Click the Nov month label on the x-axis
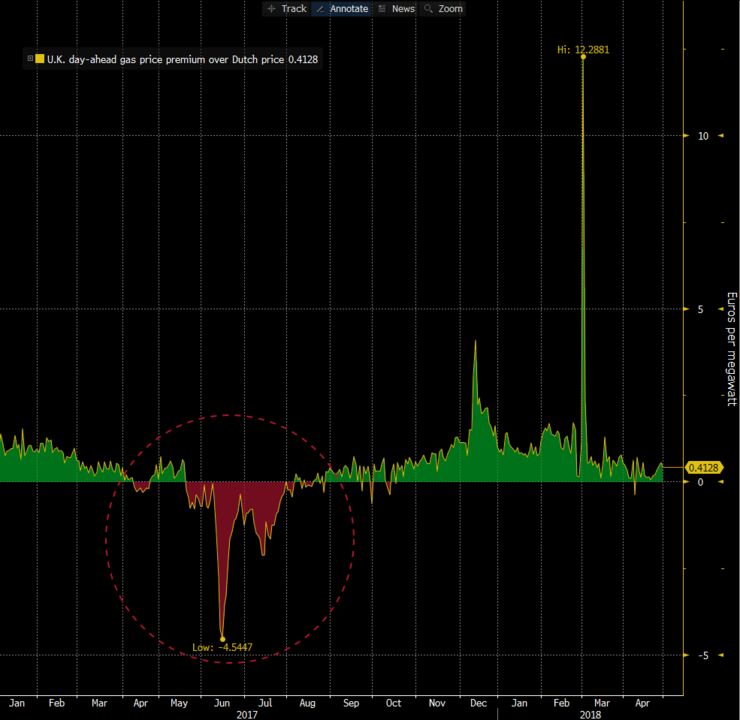The image size is (740, 720). click(x=437, y=703)
